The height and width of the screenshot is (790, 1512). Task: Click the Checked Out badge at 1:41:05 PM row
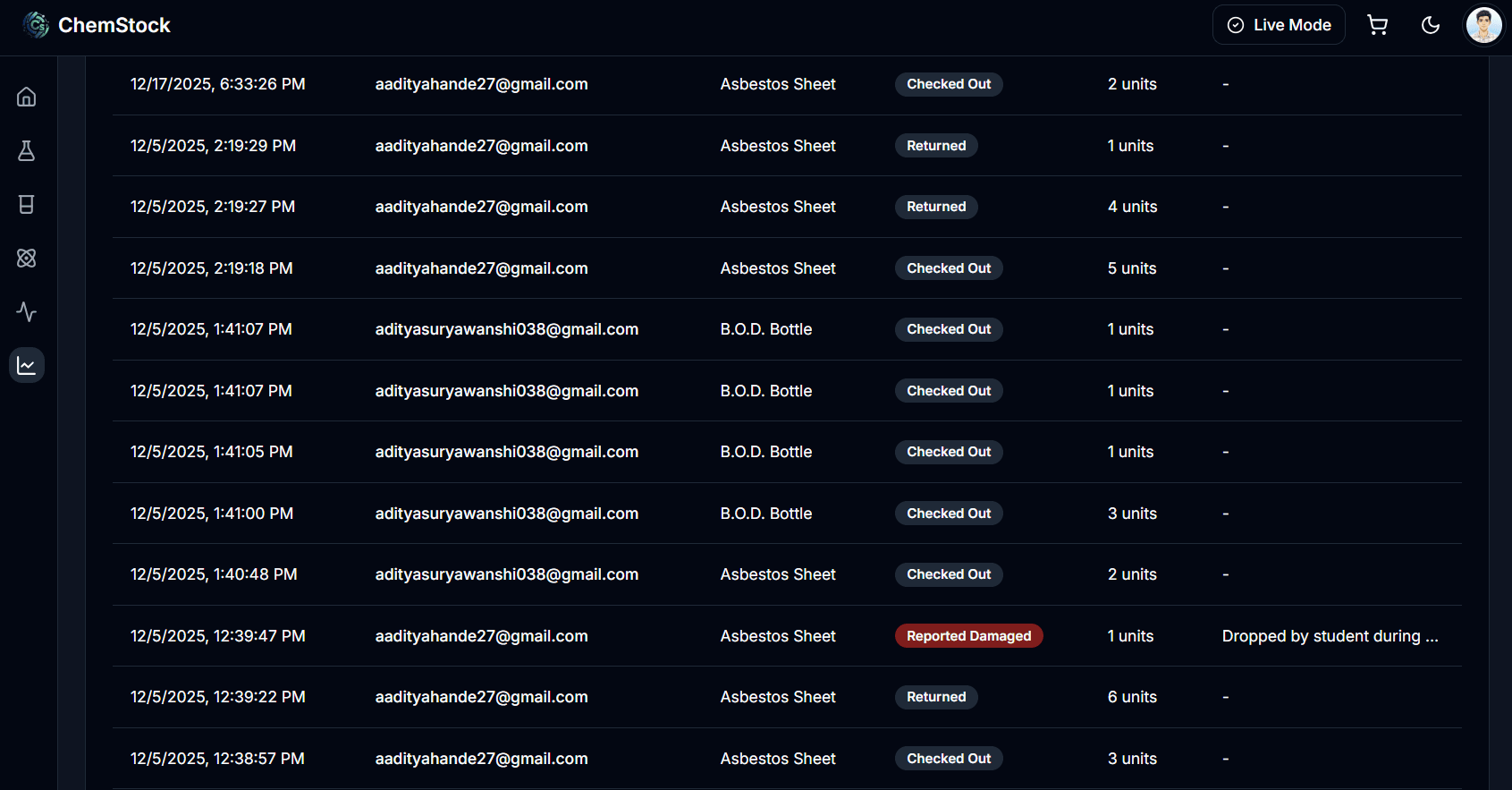pyautogui.click(x=949, y=452)
